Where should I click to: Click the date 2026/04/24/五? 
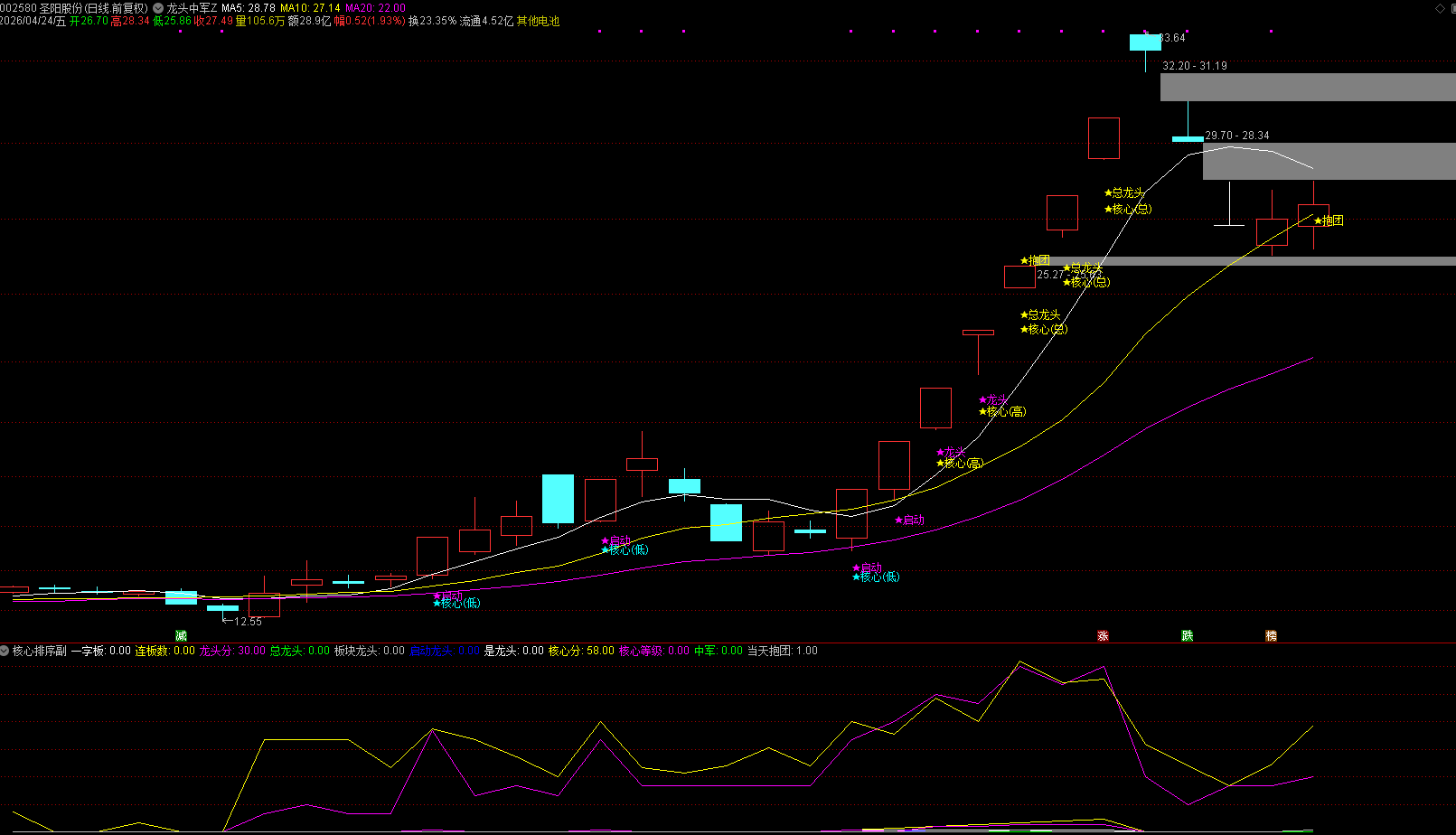[x=33, y=21]
